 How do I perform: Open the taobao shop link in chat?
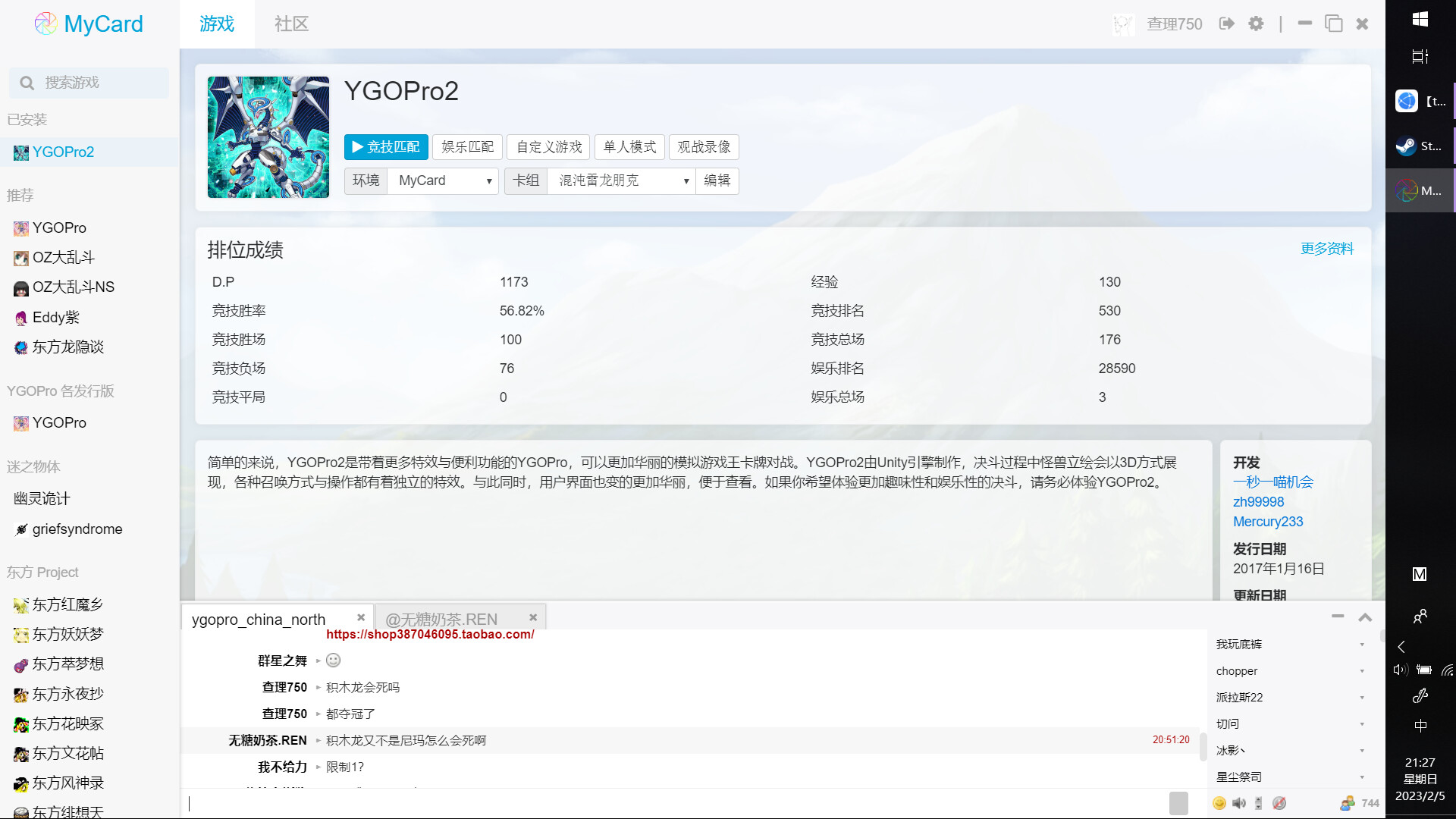[x=430, y=635]
